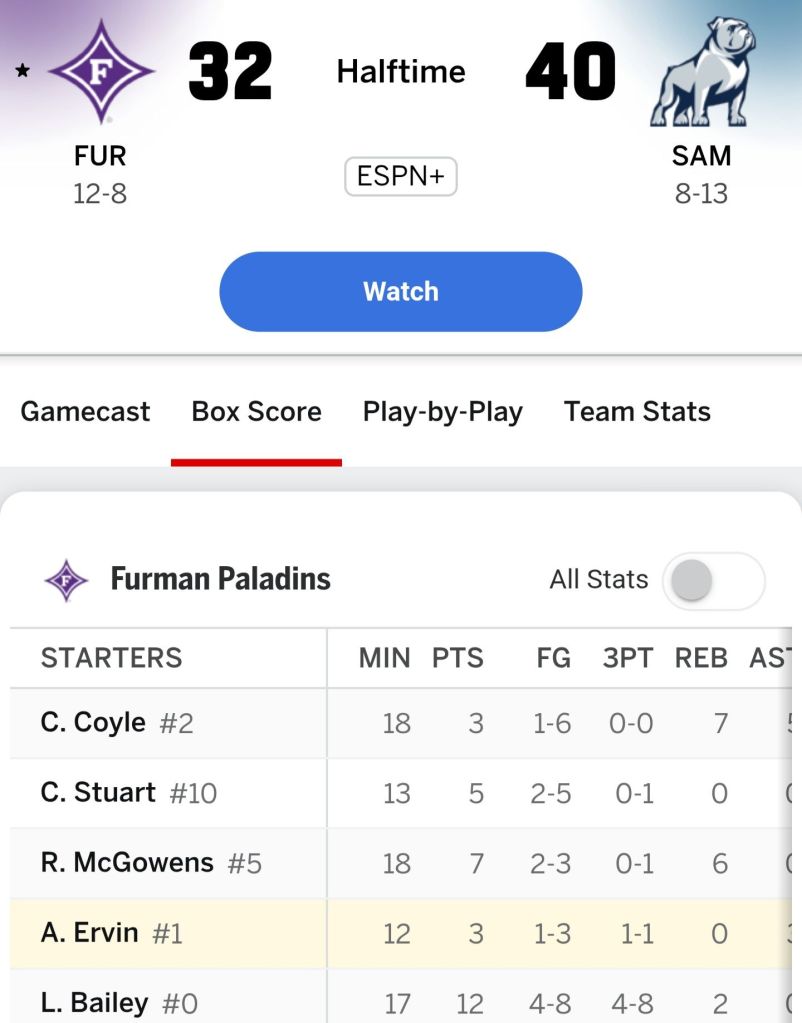Click the Furman diamond logo in scoreboard
Viewport: 802px width, 1023px height.
pos(101,71)
